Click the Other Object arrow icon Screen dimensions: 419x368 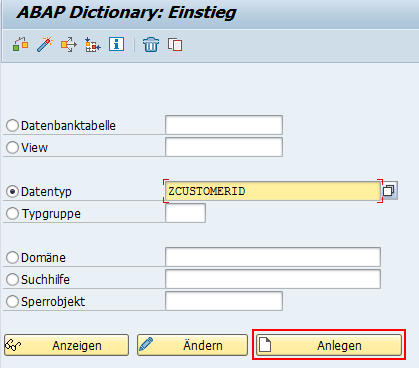click(x=69, y=44)
